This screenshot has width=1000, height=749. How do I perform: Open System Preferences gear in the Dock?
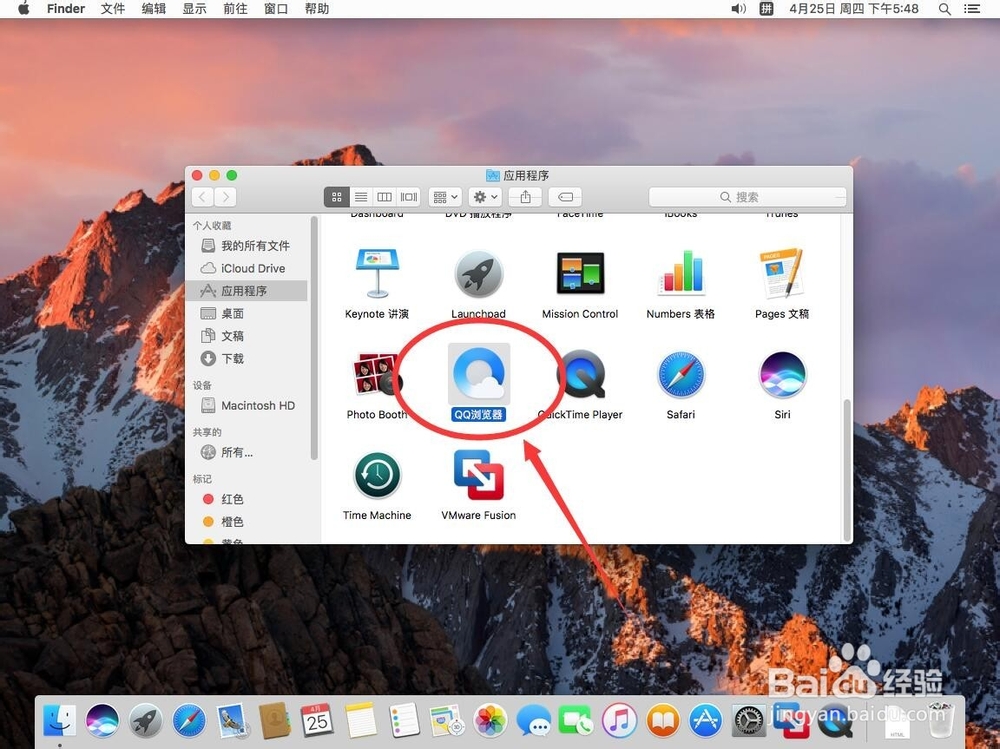[x=749, y=721]
